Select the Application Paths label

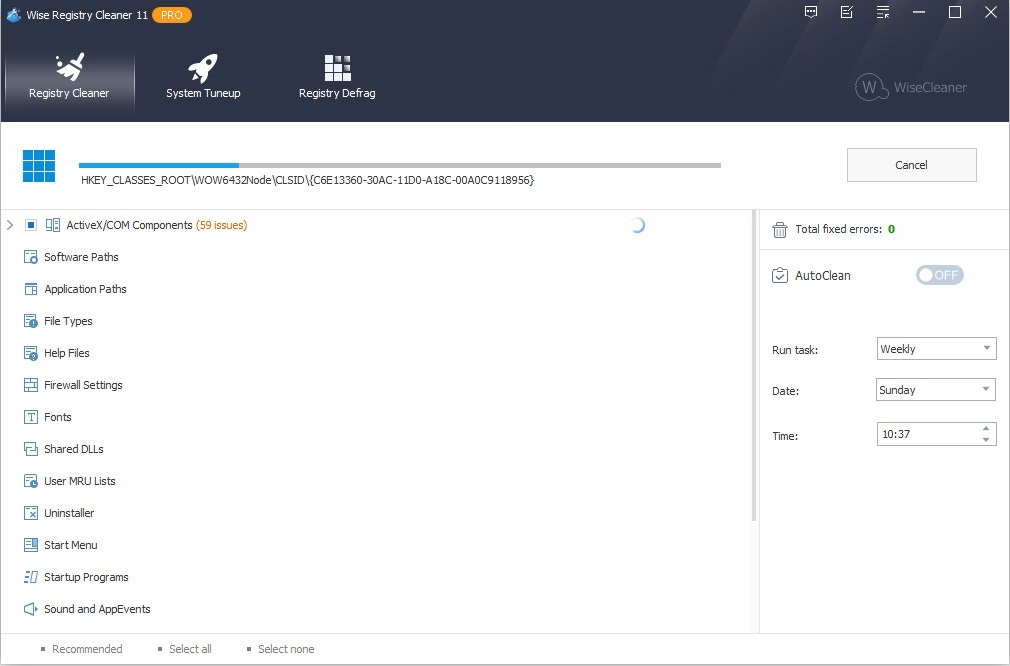point(85,289)
